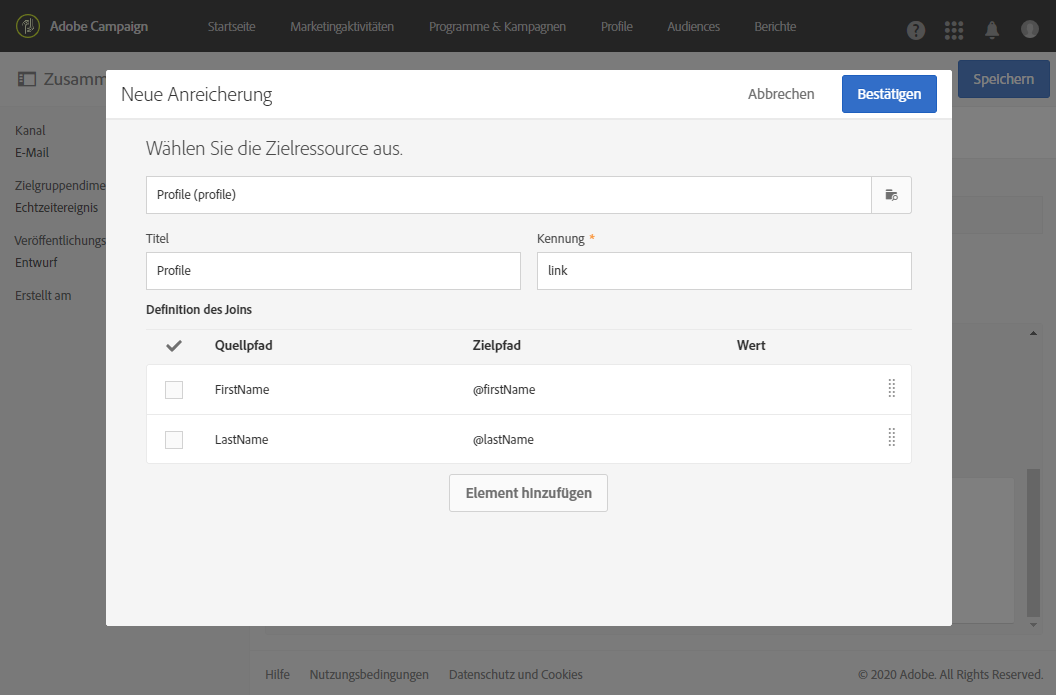Click the user profile avatar icon

point(1030,30)
